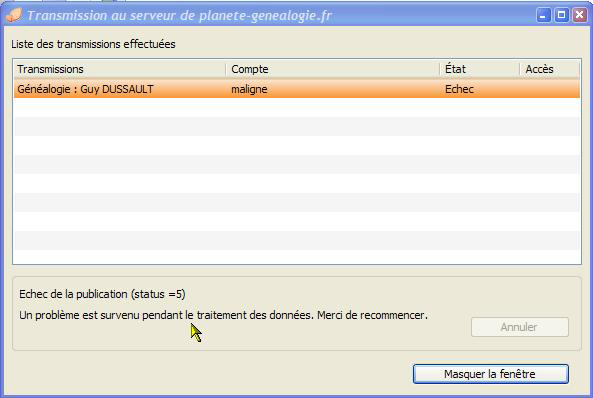Click the greyed-out Annuler button
The width and height of the screenshot is (593, 398).
click(x=520, y=327)
